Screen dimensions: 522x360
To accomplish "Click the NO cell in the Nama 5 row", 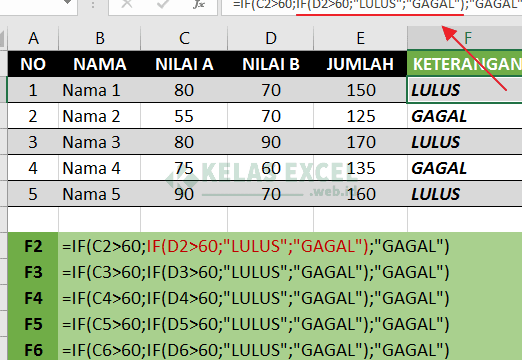I will (x=33, y=194).
